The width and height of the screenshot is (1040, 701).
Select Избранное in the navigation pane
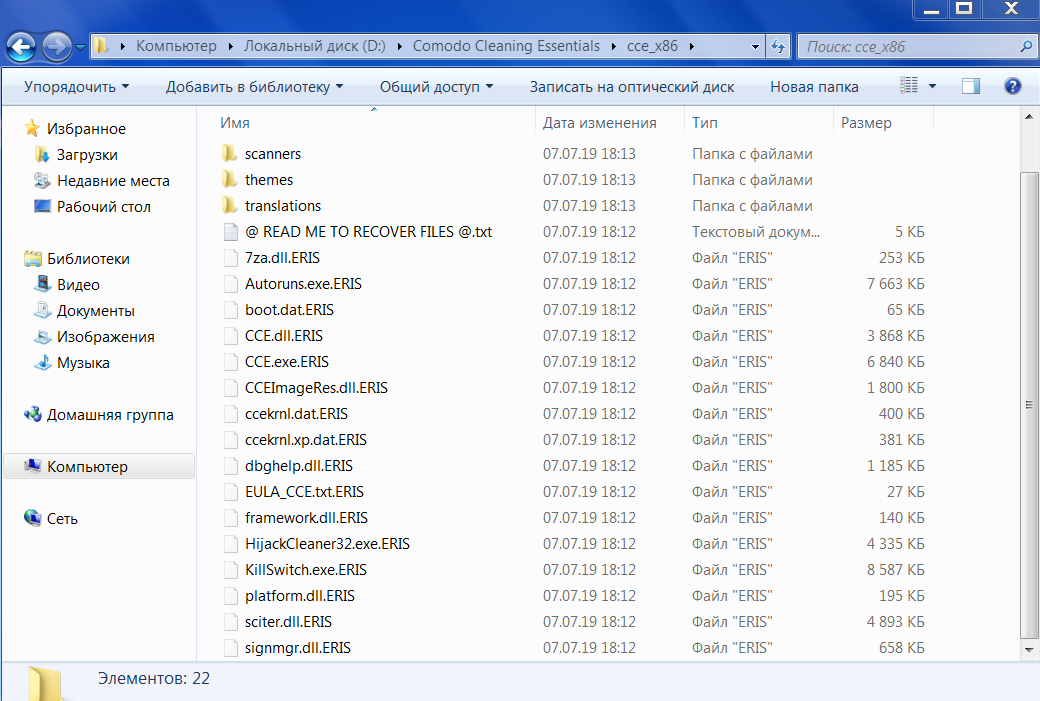86,129
